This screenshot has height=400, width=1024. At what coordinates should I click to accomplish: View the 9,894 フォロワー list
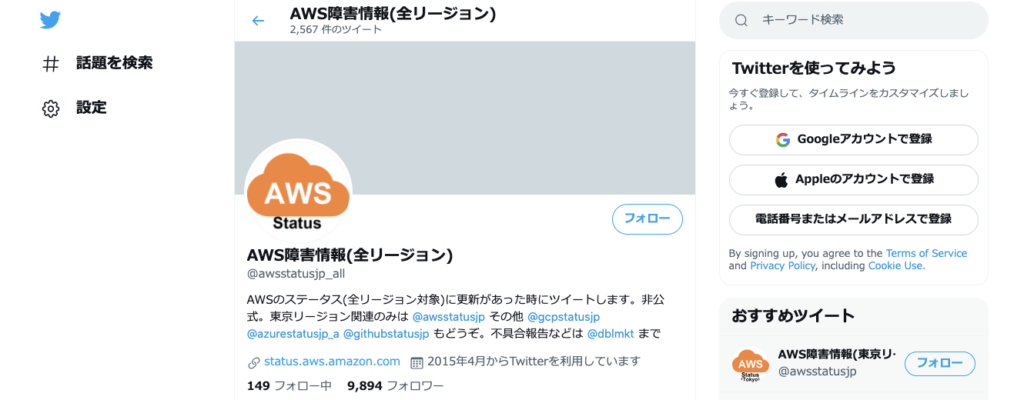click(x=395, y=386)
